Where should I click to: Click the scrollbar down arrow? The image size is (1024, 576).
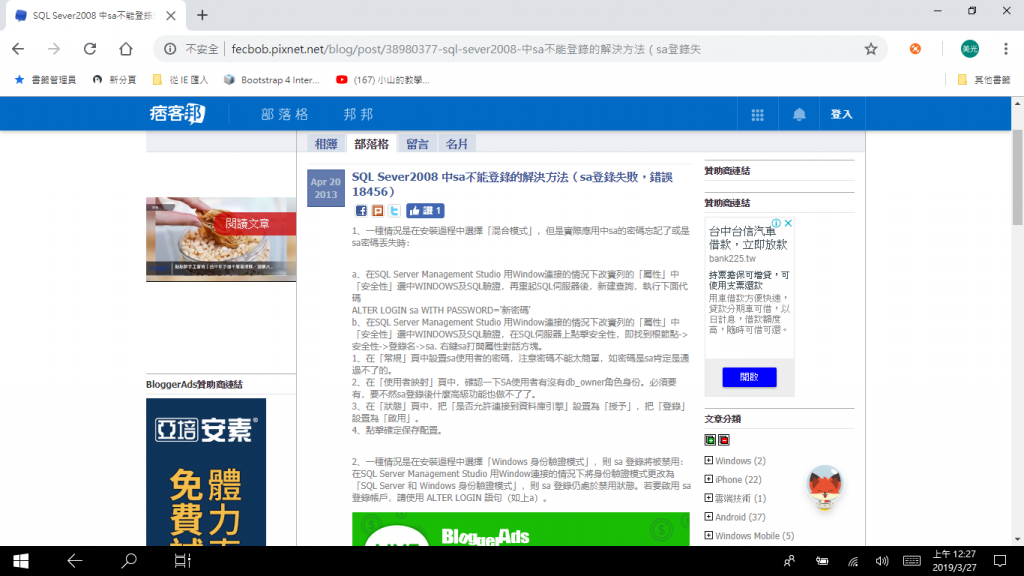pos(1017,539)
